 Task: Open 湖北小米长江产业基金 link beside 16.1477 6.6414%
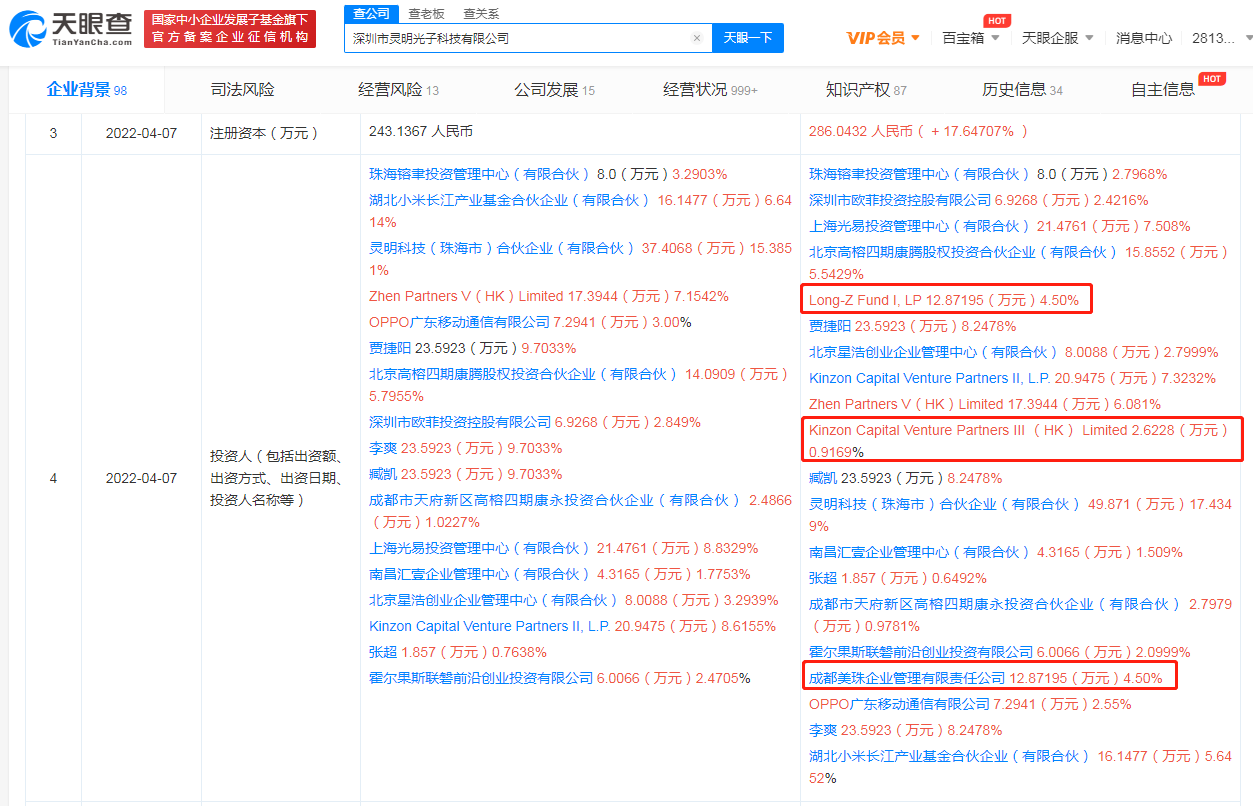tap(510, 200)
